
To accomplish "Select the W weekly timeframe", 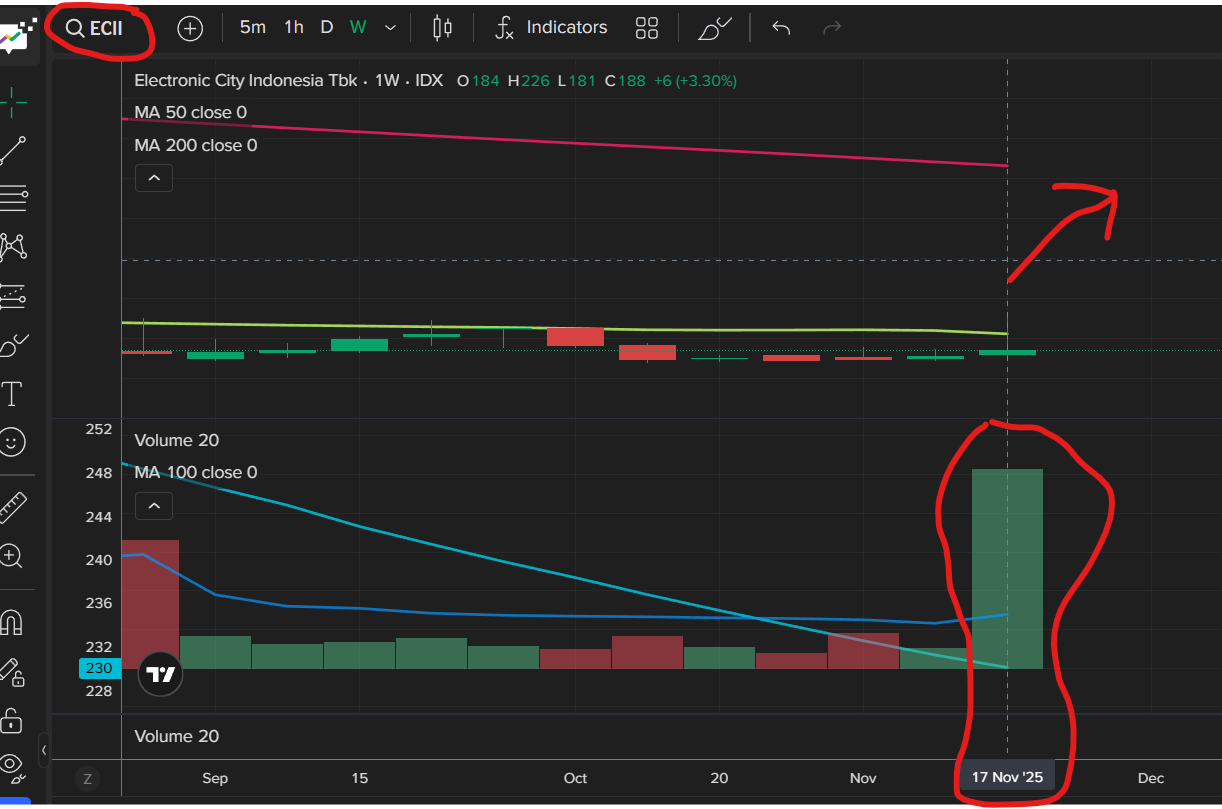I will 358,27.
